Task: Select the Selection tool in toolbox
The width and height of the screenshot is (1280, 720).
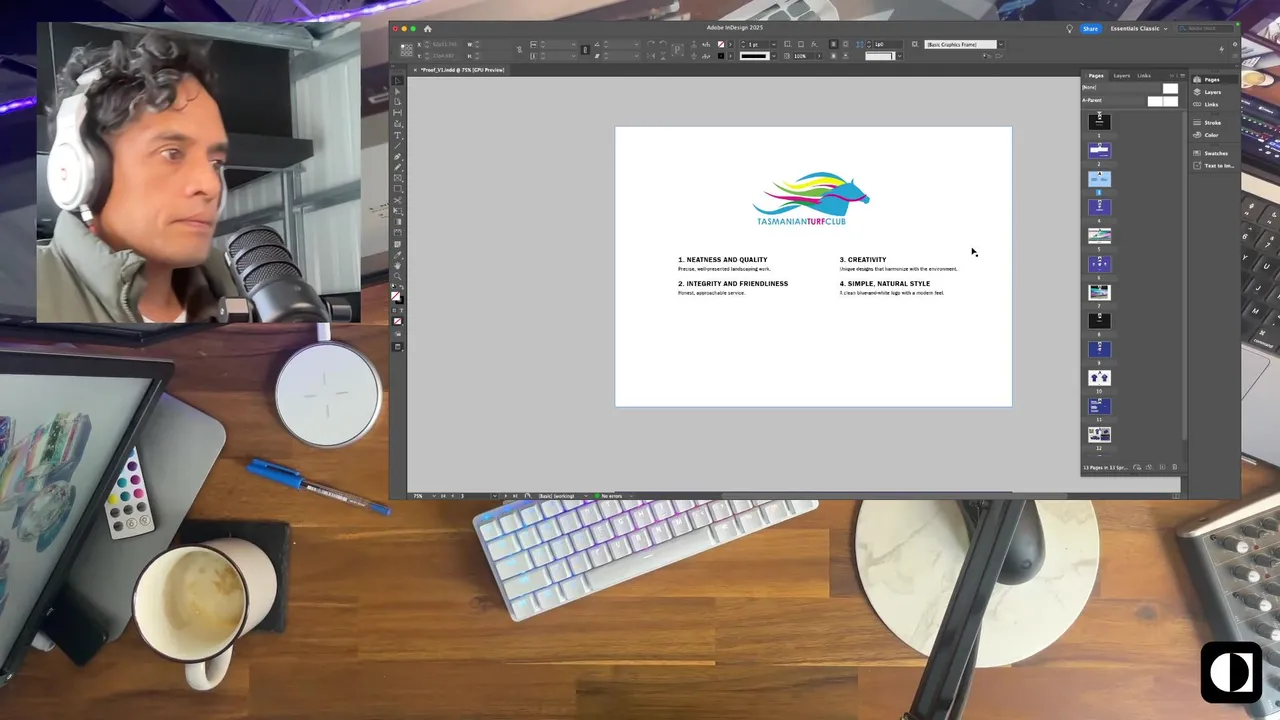Action: (398, 80)
